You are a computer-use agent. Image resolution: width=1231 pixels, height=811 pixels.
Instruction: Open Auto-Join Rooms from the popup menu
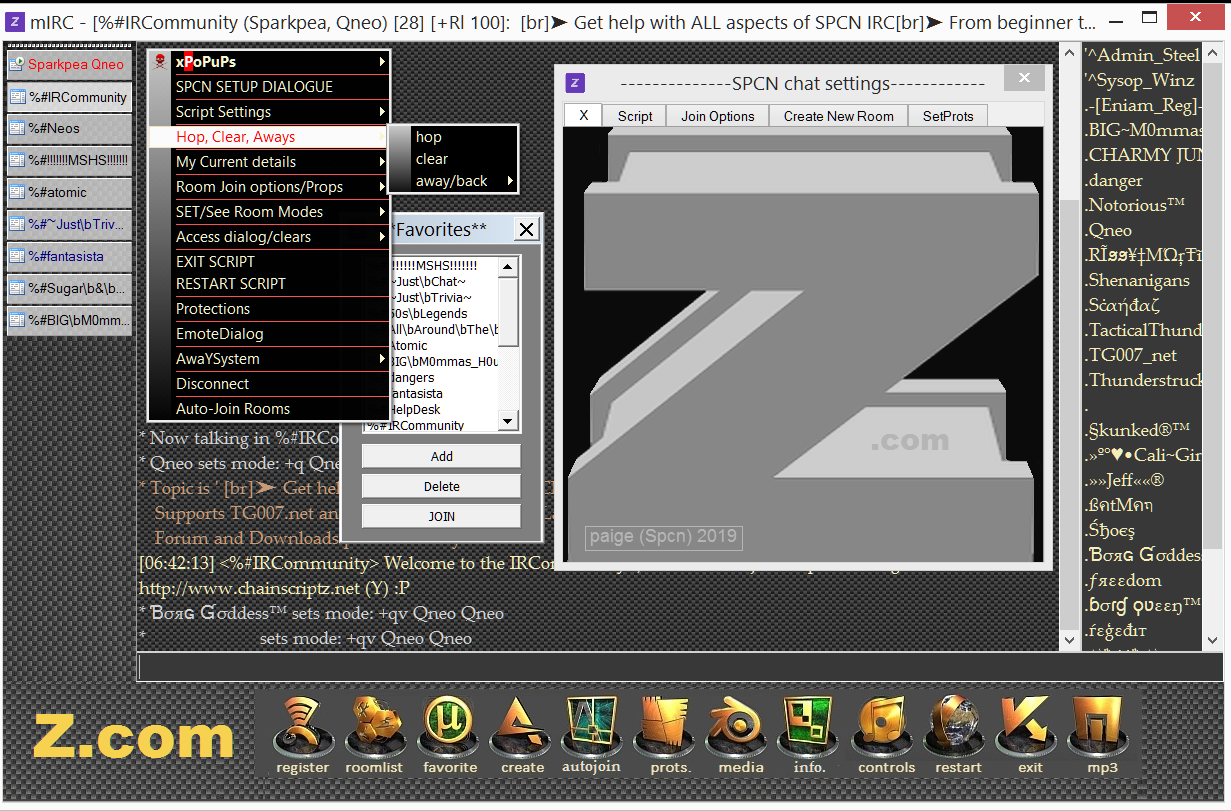point(268,409)
